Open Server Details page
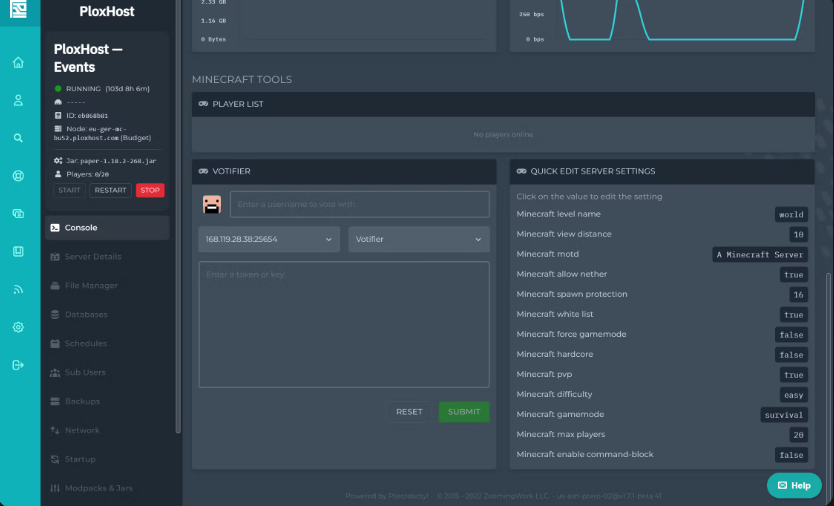This screenshot has width=834, height=506. (107, 256)
